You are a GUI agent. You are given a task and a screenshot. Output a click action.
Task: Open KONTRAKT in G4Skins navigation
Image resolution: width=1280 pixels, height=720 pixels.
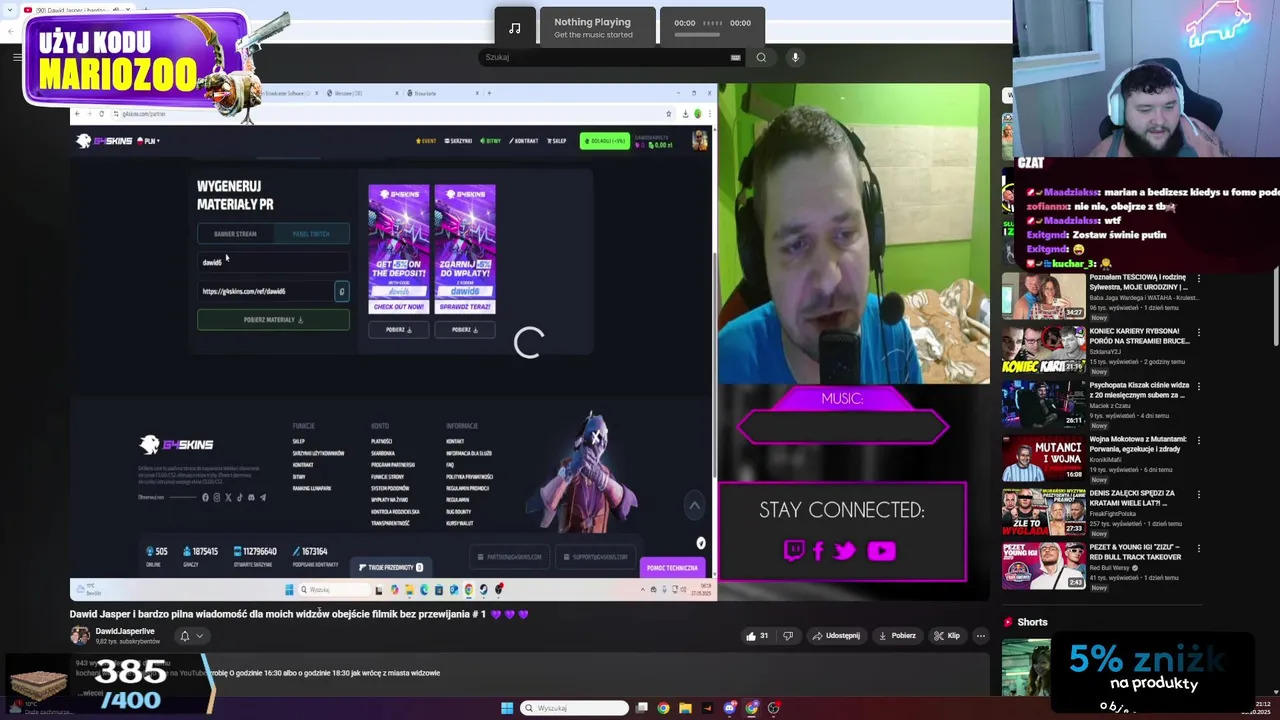tap(524, 141)
